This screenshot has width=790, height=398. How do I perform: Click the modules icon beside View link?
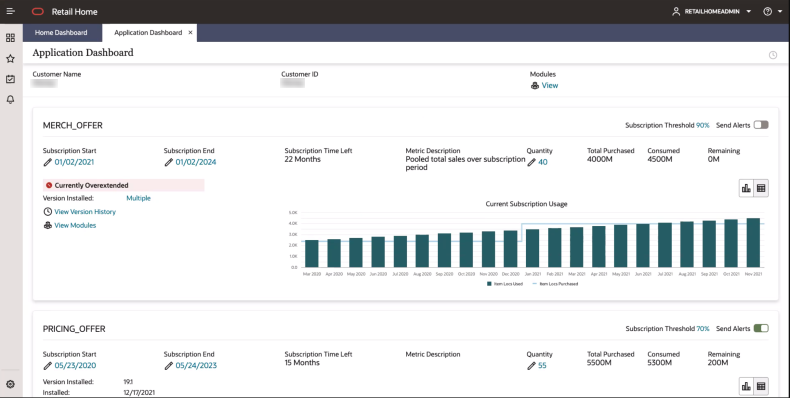[535, 86]
